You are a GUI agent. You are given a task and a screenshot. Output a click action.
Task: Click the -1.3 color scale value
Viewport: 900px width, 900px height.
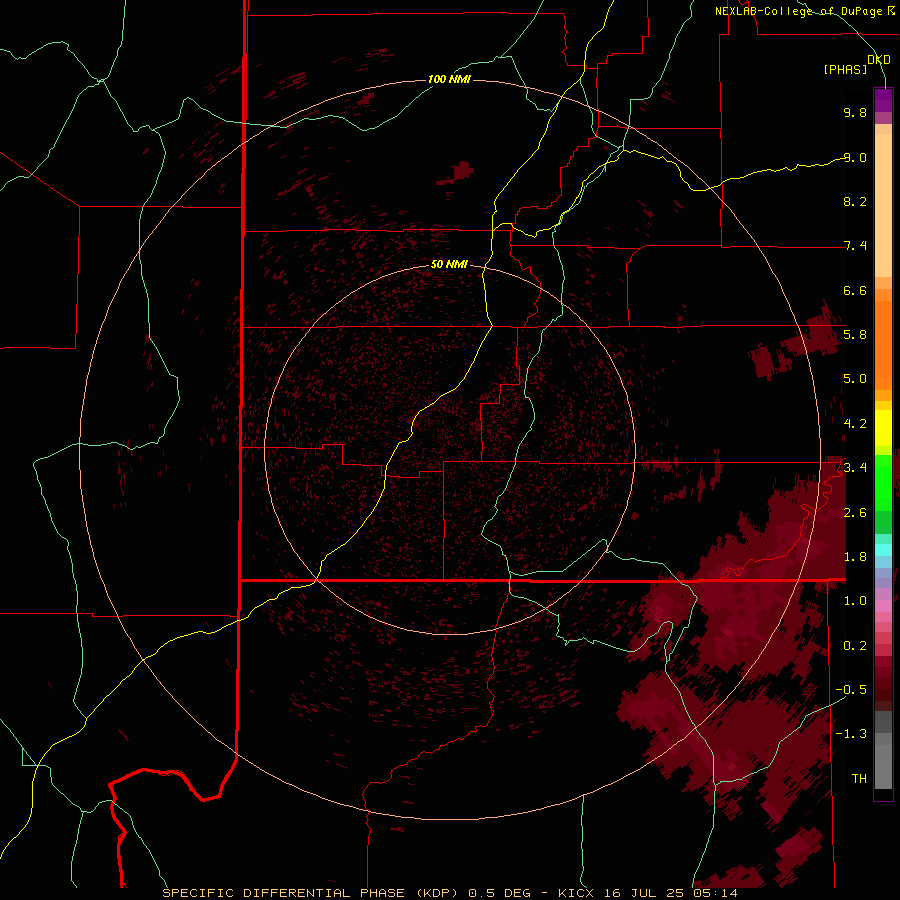853,734
